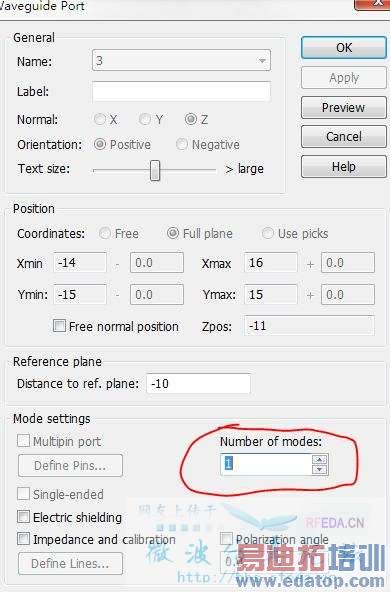Increase Number of modes with up arrow

tap(320, 459)
